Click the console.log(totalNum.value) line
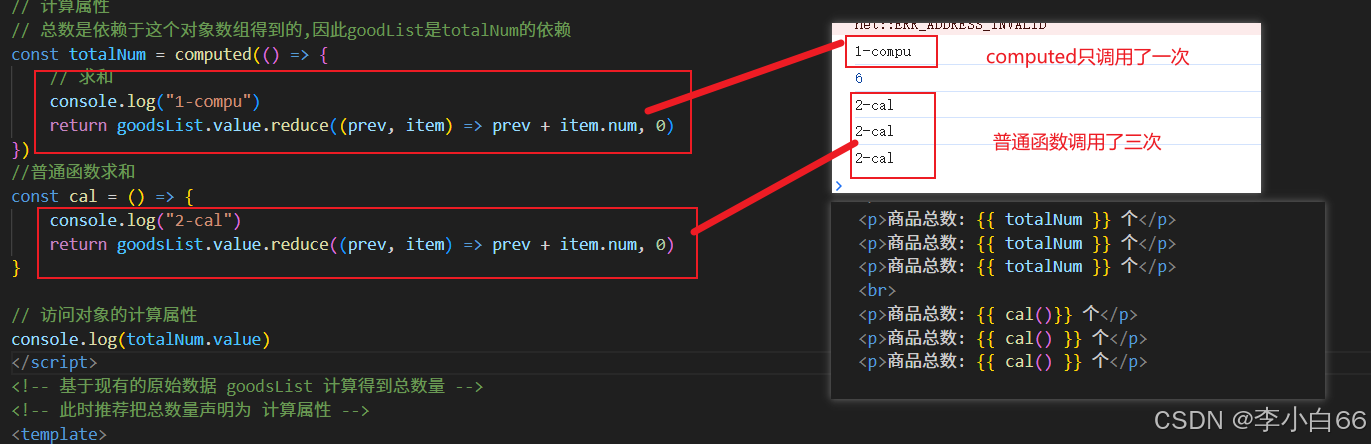This screenshot has width=1371, height=444. coord(141,339)
